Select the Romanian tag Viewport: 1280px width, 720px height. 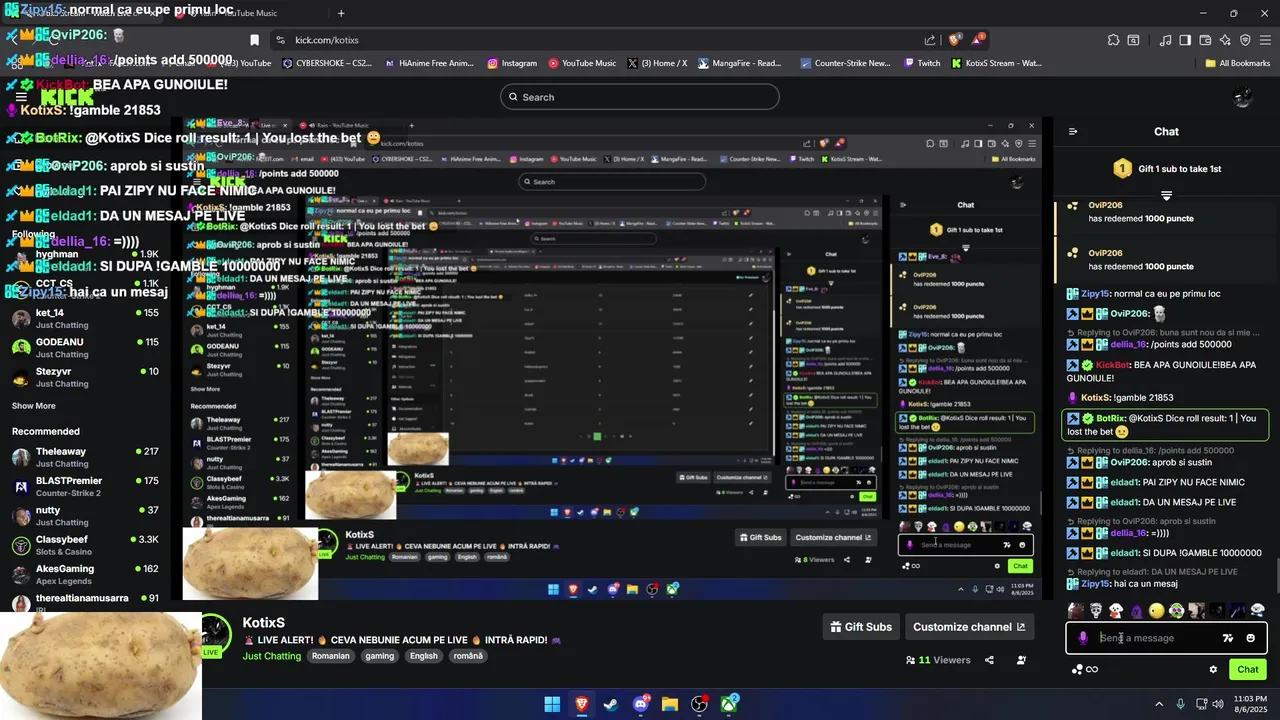pyautogui.click(x=331, y=656)
